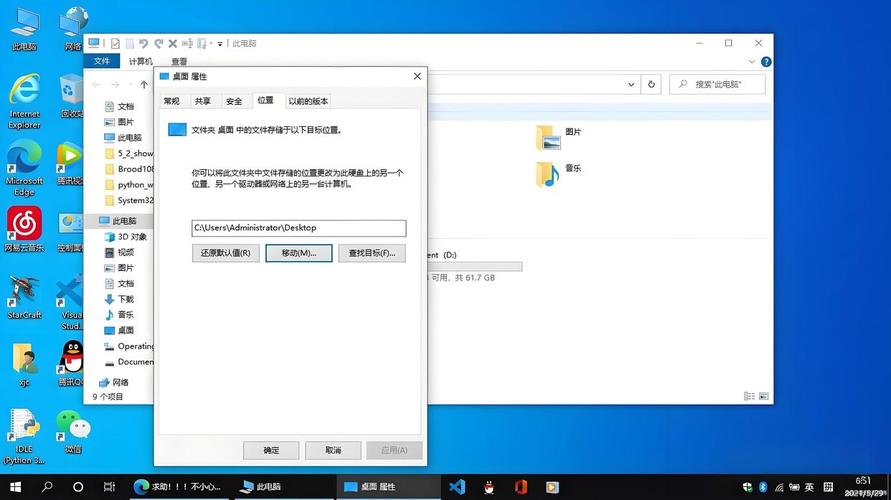Click Properties checkmark icon in Explorer title bar

pos(115,43)
